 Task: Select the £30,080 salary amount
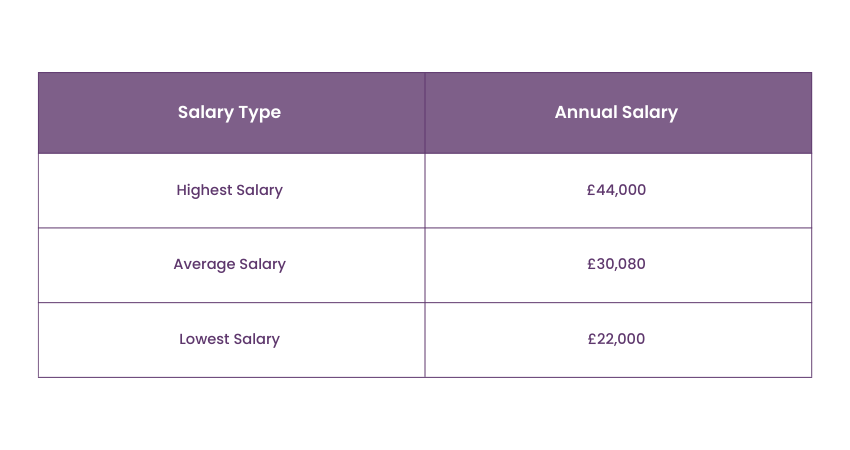click(616, 264)
